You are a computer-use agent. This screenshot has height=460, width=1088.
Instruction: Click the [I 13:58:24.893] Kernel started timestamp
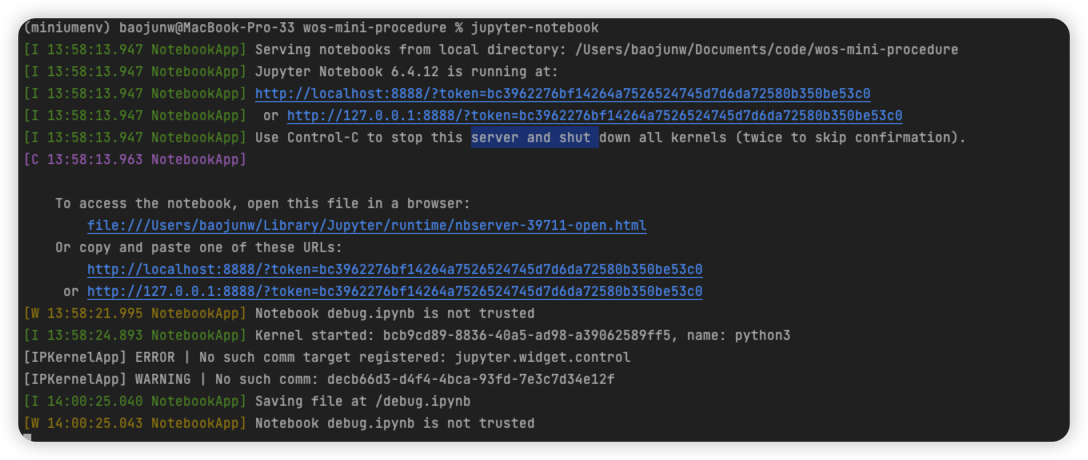pos(135,336)
